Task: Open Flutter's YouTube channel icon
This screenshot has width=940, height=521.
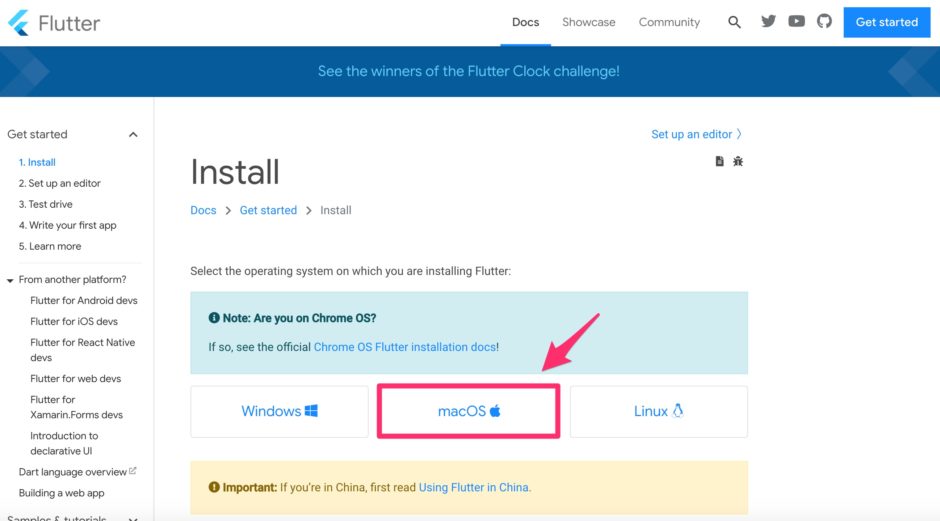Action: [x=796, y=21]
